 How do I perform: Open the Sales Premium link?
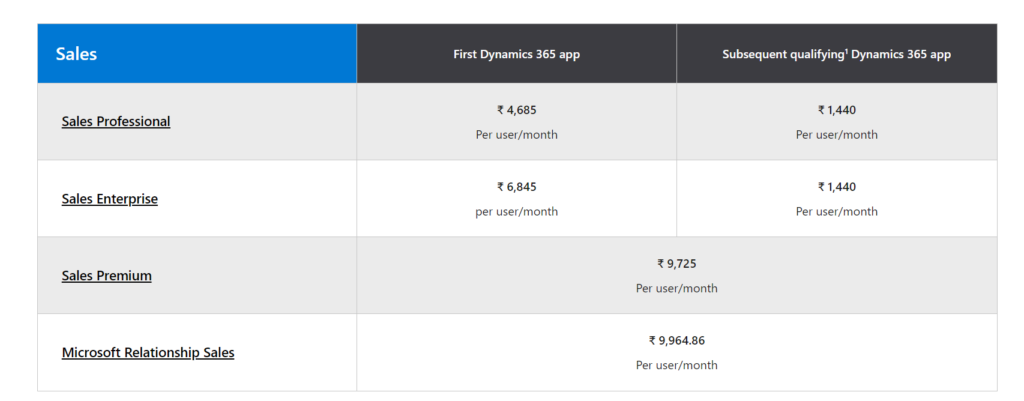click(107, 275)
